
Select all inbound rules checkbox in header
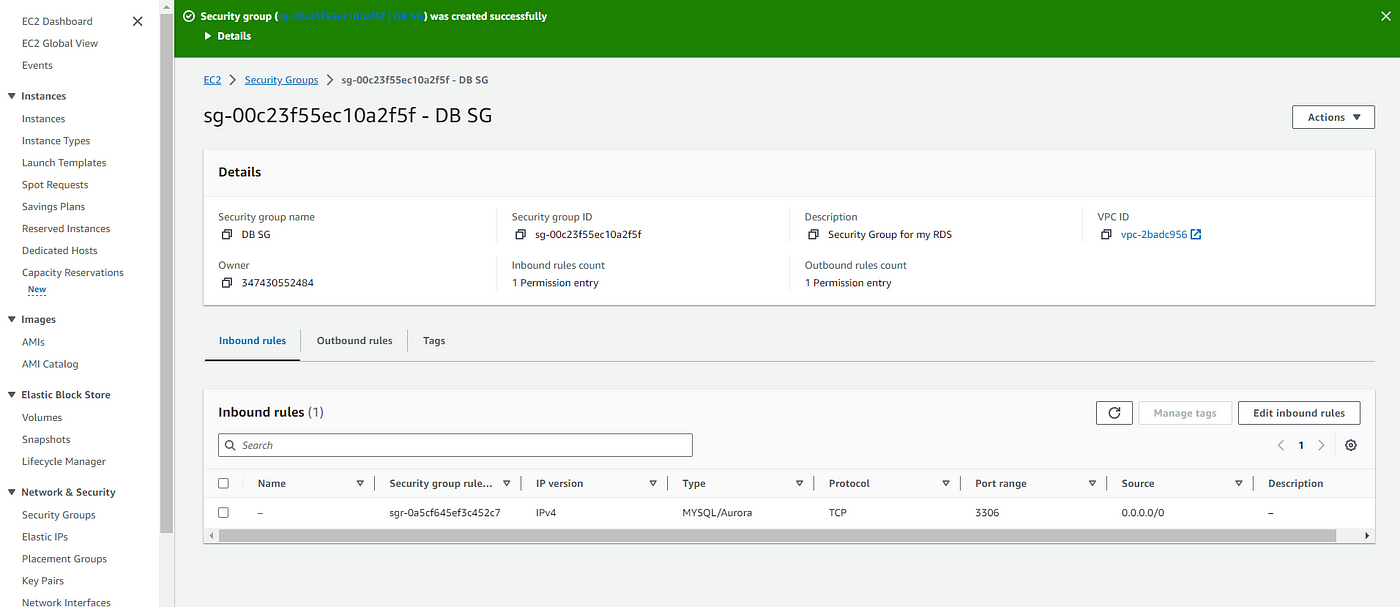[223, 483]
